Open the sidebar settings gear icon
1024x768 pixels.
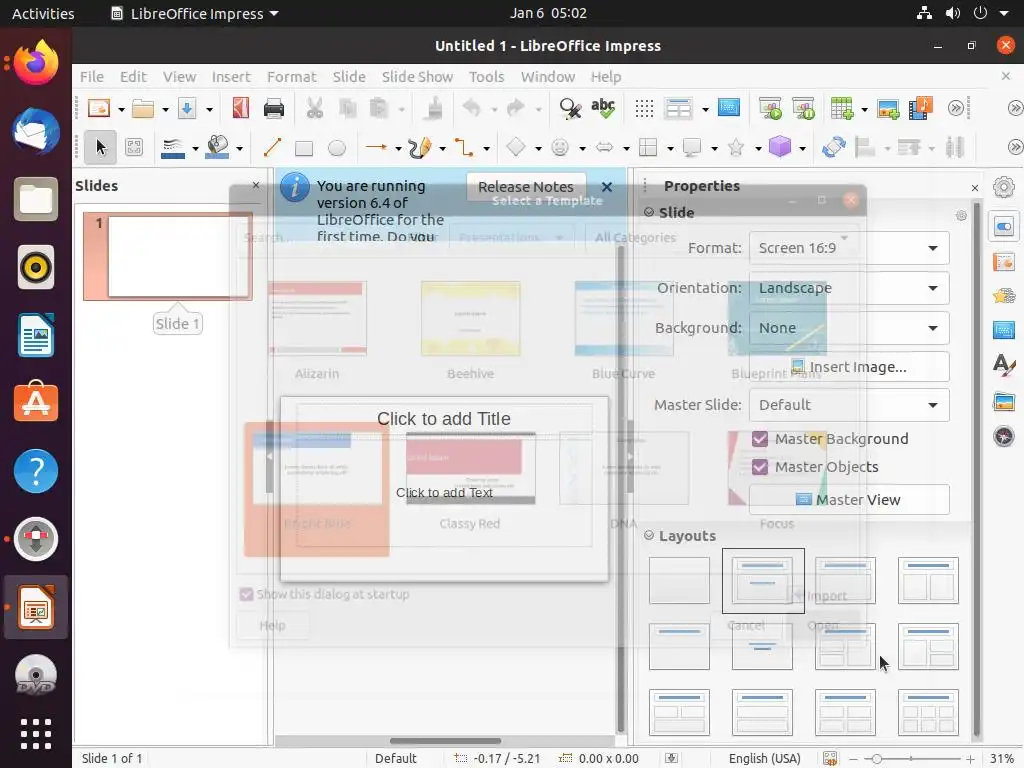click(x=1004, y=187)
